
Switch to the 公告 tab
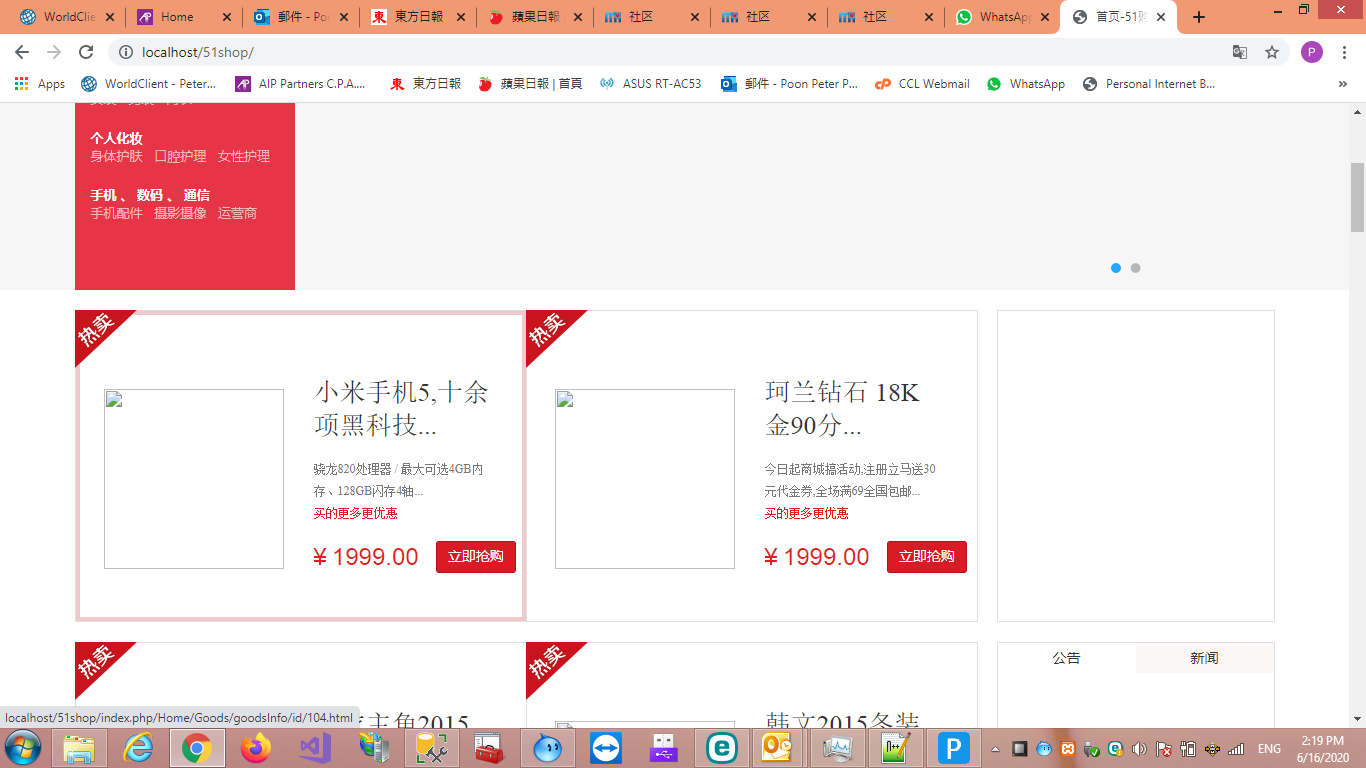coord(1066,658)
